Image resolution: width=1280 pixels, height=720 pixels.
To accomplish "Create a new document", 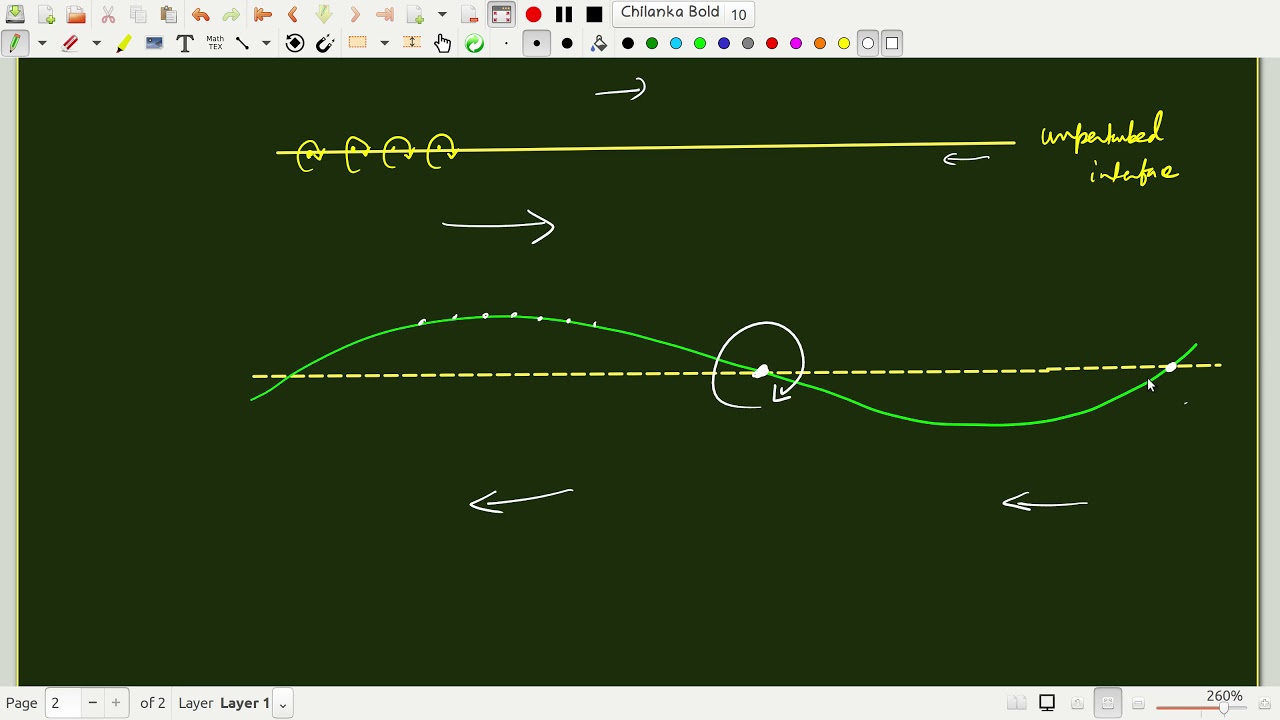I will [46, 14].
